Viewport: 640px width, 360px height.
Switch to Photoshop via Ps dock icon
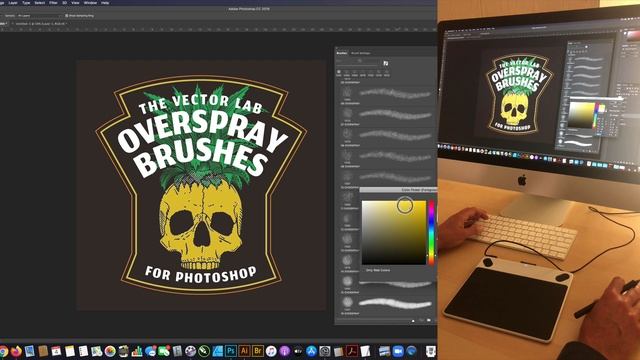[x=231, y=351]
